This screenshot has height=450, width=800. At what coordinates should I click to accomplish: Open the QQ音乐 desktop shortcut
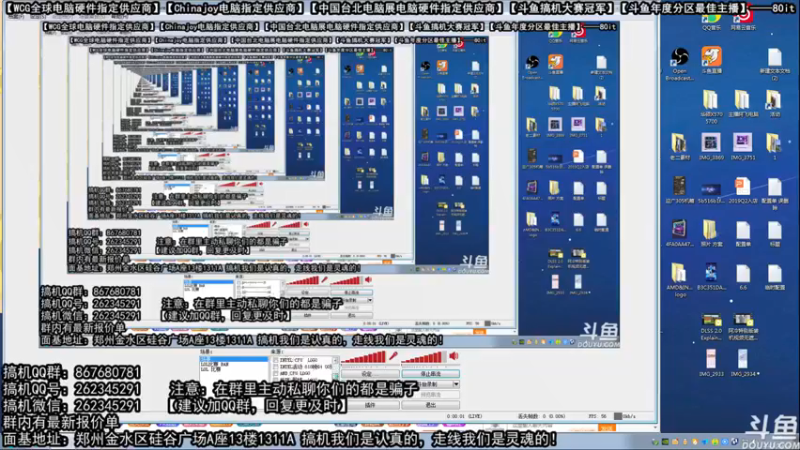[711, 22]
